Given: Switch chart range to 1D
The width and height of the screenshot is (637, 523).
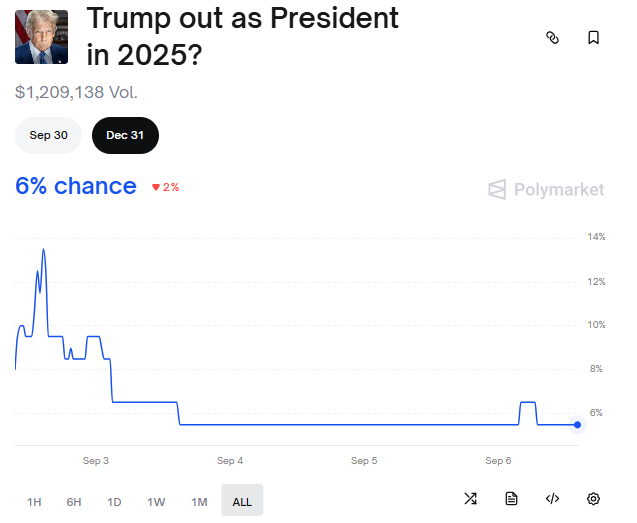Looking at the screenshot, I should pyautogui.click(x=114, y=501).
